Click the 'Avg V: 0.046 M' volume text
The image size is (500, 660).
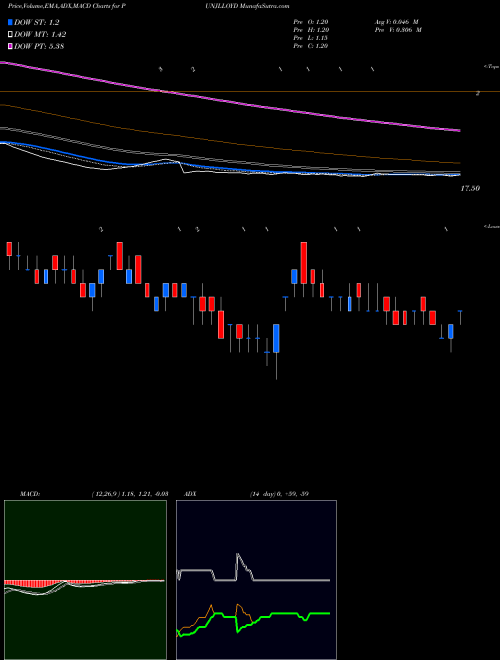pyautogui.click(x=396, y=22)
